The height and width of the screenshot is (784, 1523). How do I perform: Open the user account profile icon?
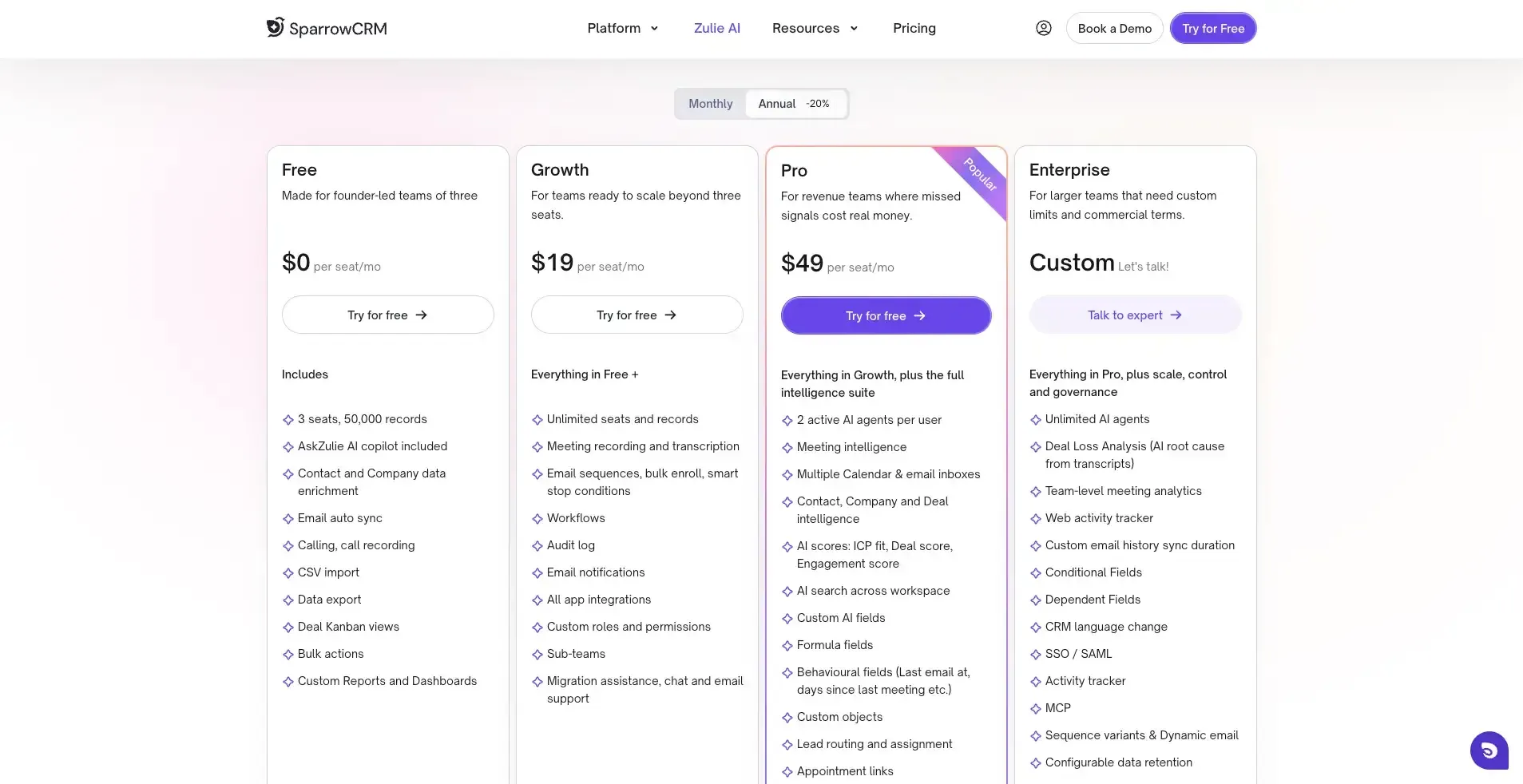pyautogui.click(x=1043, y=28)
